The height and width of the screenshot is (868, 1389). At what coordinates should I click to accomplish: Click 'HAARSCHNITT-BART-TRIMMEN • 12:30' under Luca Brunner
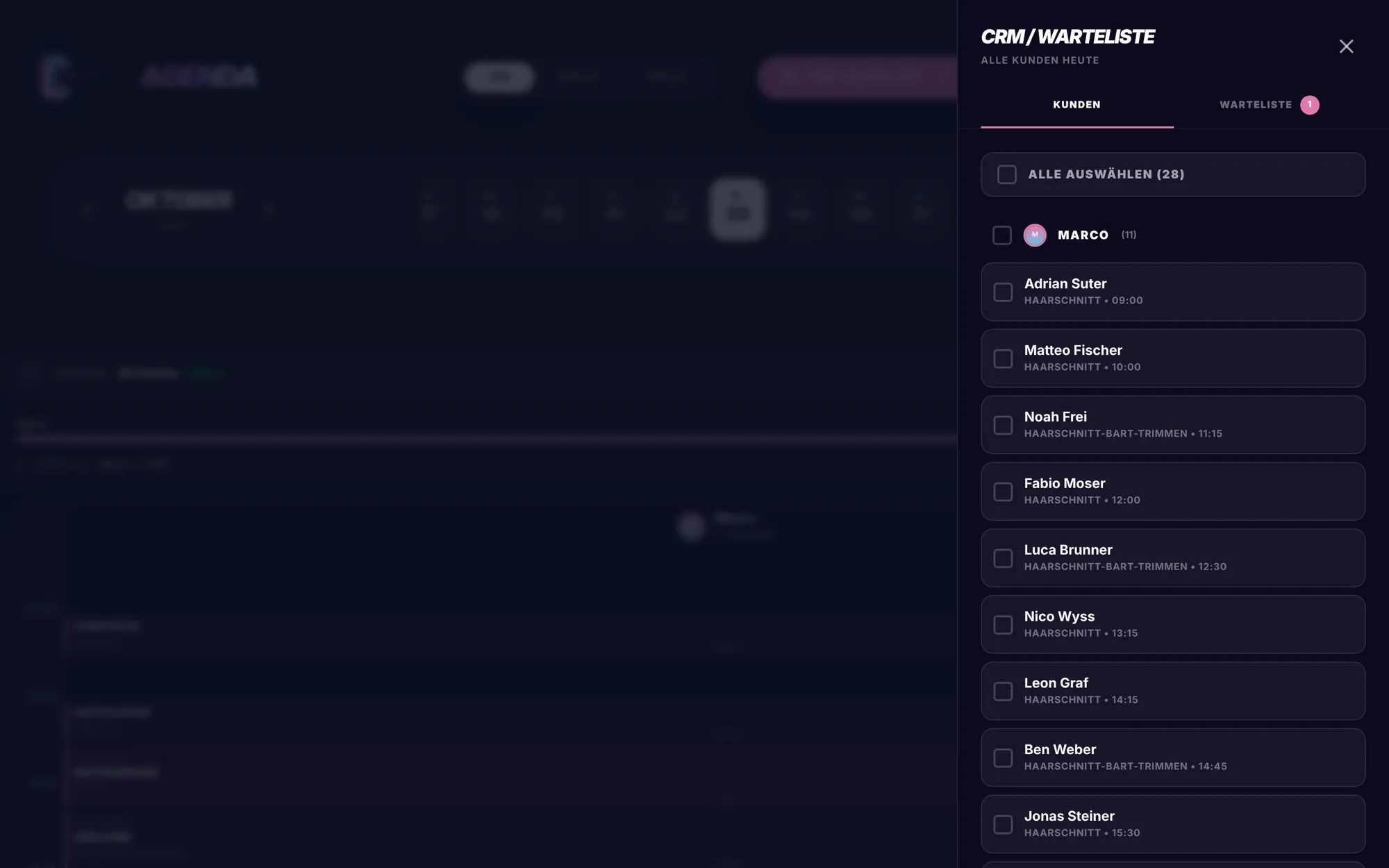[x=1125, y=567]
